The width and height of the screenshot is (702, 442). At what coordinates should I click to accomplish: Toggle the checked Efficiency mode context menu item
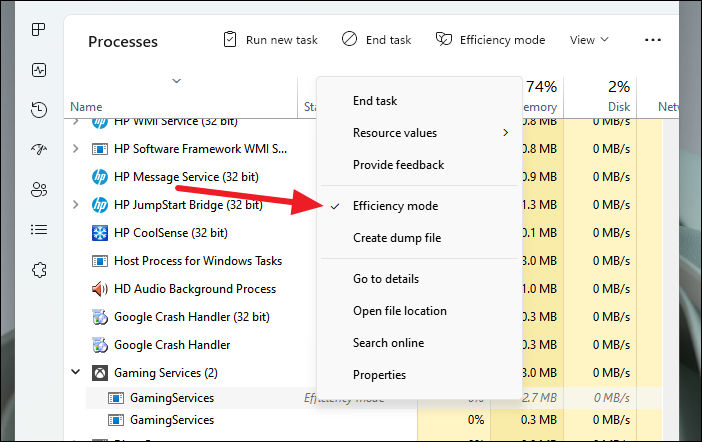(419, 206)
